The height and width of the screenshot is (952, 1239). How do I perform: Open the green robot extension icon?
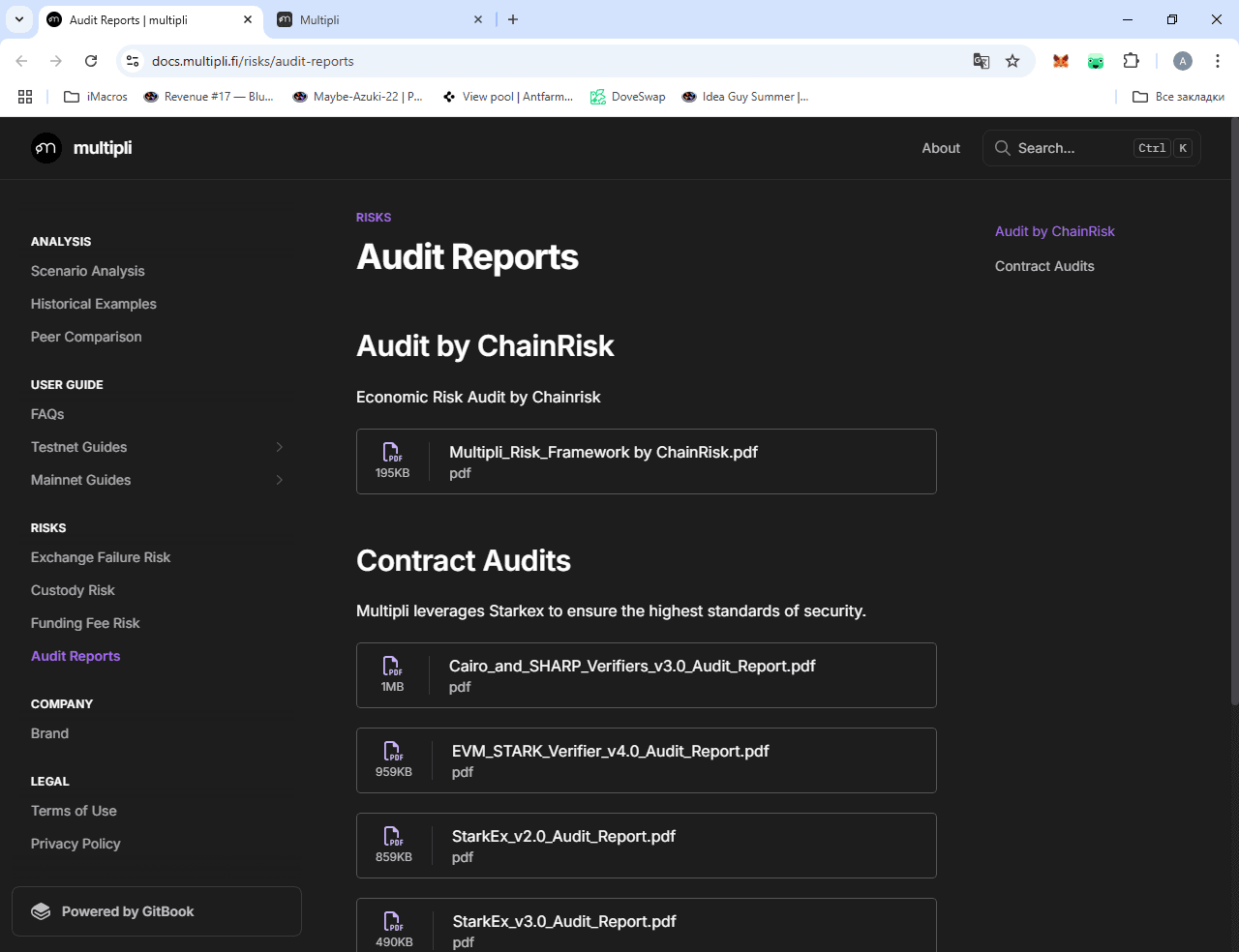1096,61
